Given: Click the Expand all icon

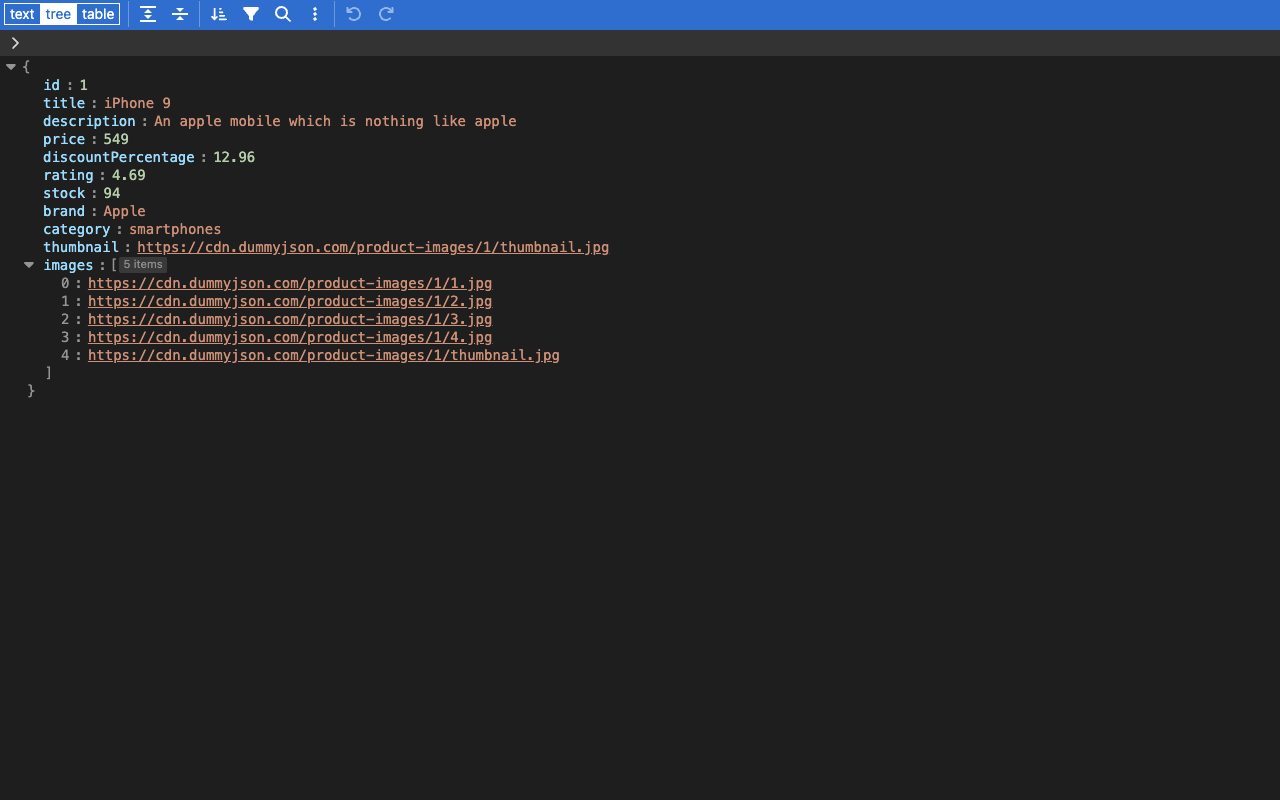Looking at the screenshot, I should pyautogui.click(x=148, y=14).
